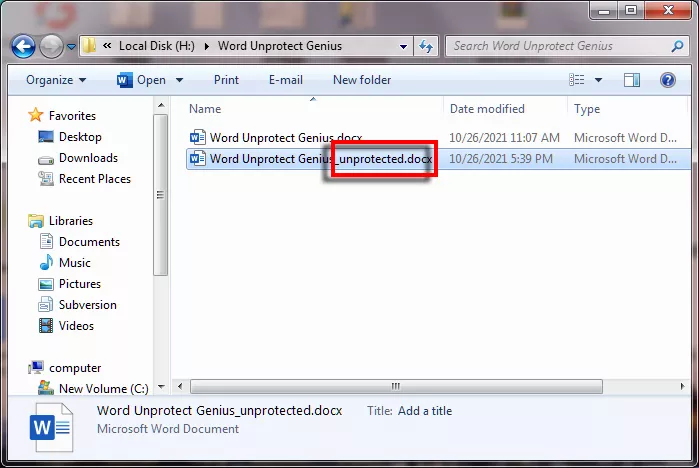Click the Desktop monitor icon
This screenshot has height=468, width=699.
45,136
